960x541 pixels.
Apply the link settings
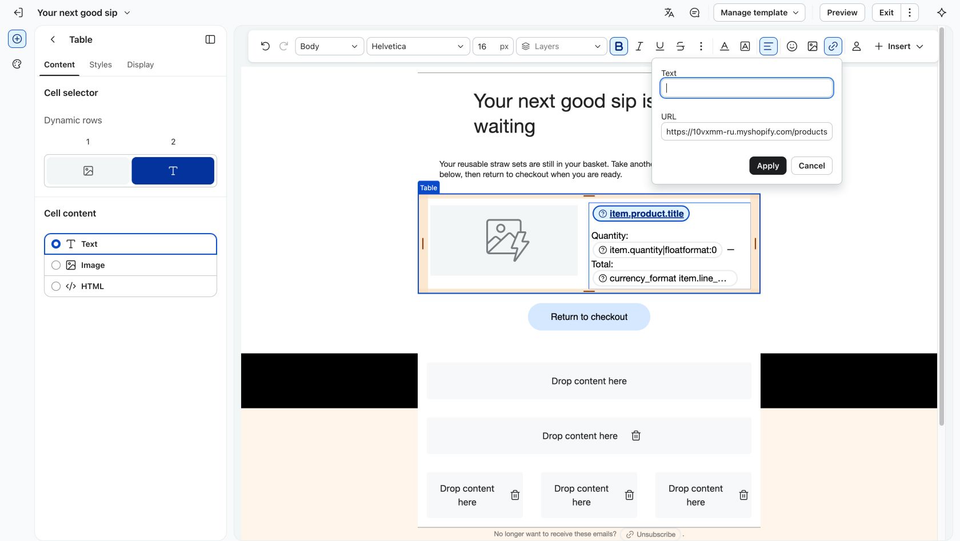point(768,165)
